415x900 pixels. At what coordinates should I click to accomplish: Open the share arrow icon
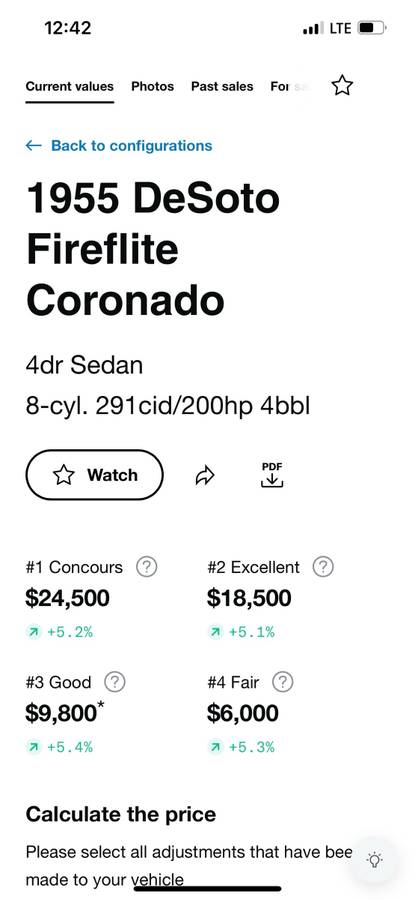point(204,475)
